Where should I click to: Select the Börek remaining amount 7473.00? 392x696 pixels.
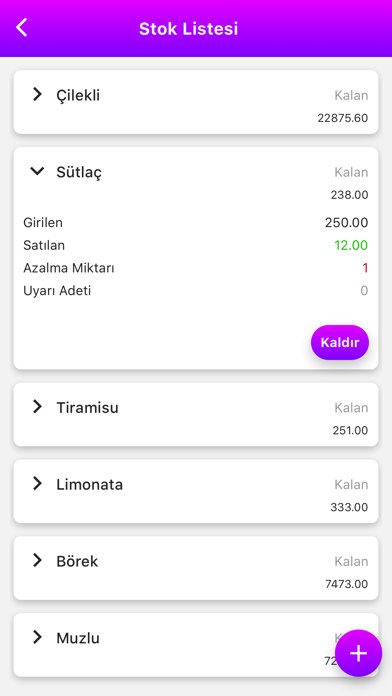point(346,584)
